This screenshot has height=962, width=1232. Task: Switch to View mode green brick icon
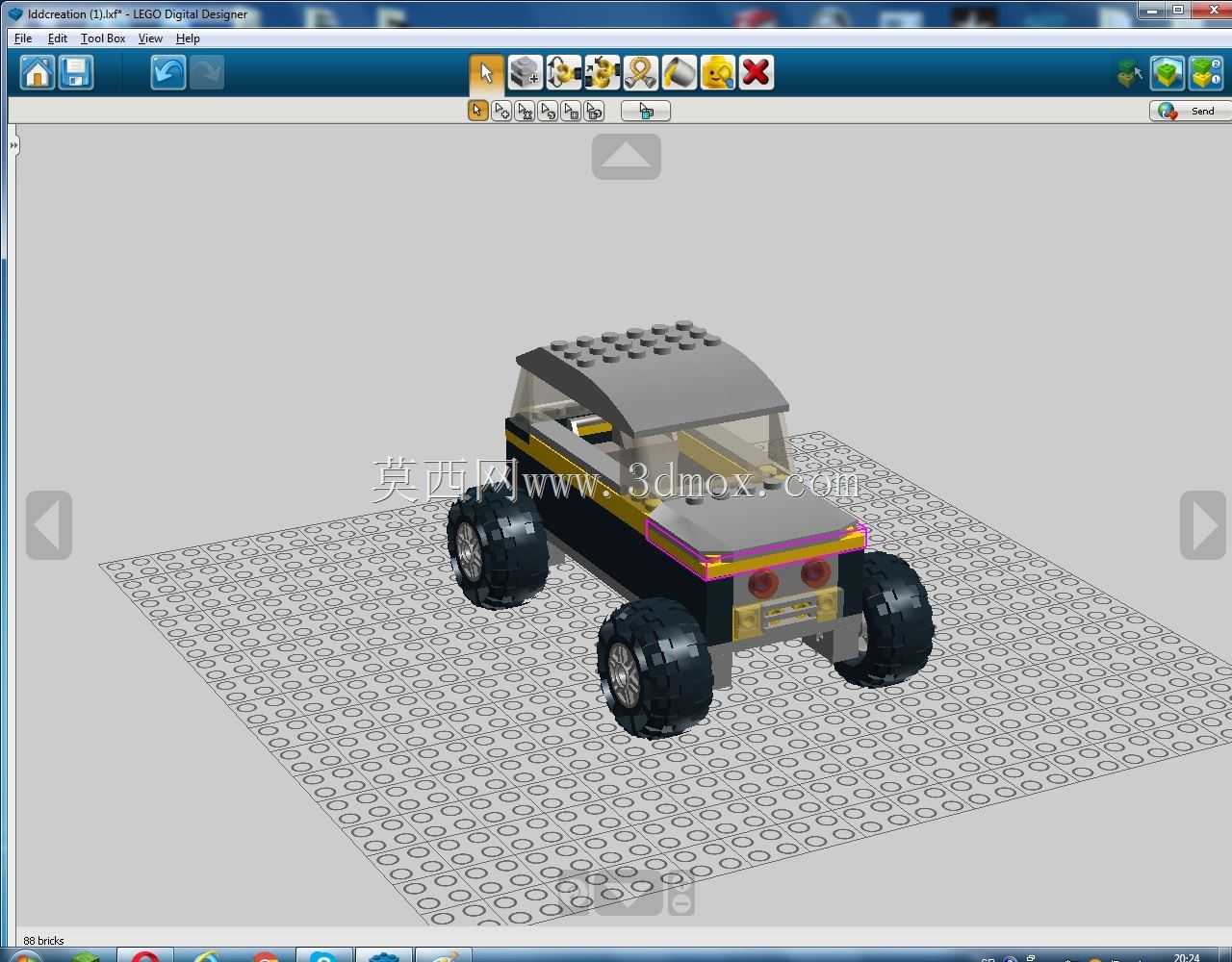click(1167, 73)
